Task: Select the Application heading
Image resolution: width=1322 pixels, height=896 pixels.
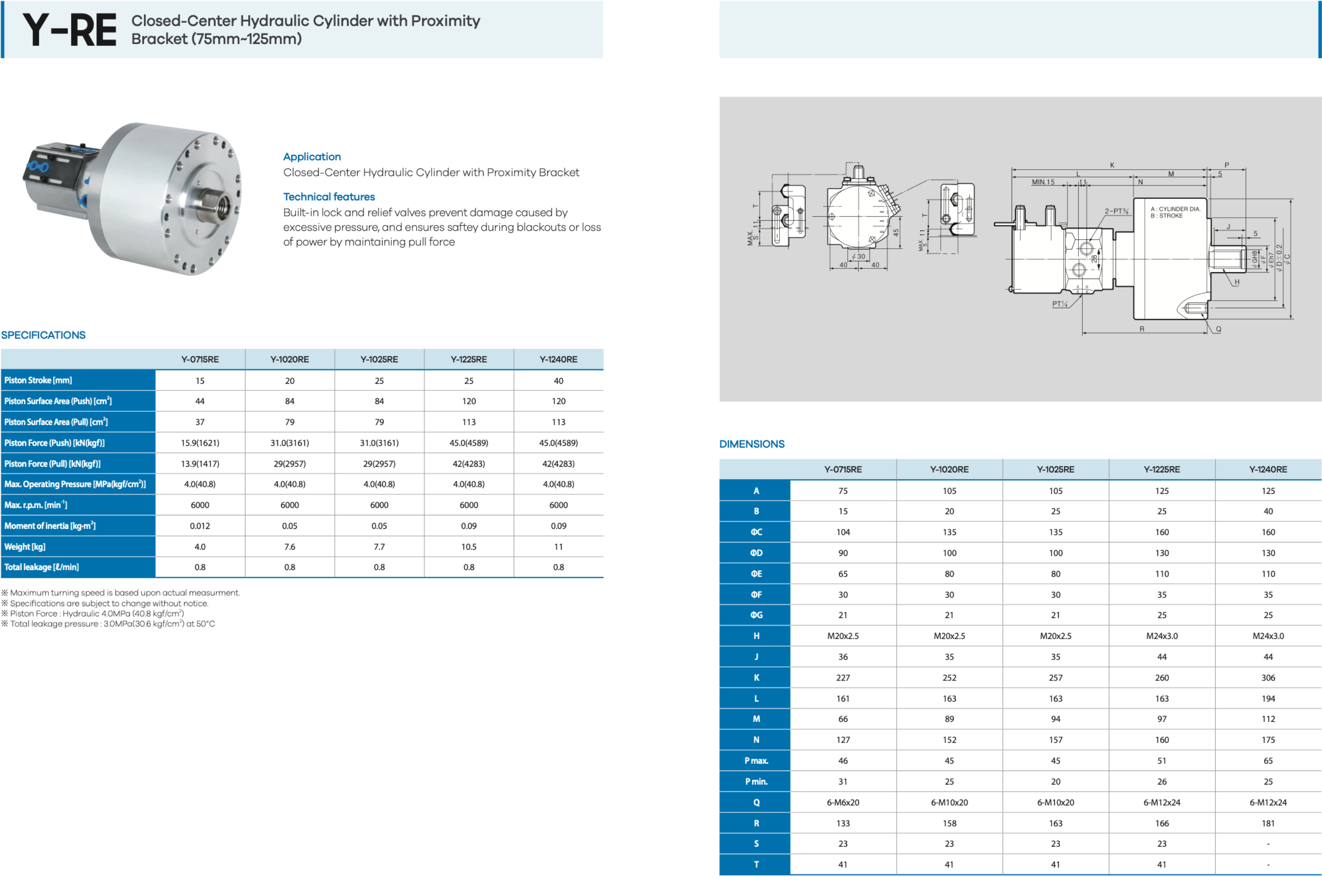Action: point(312,156)
